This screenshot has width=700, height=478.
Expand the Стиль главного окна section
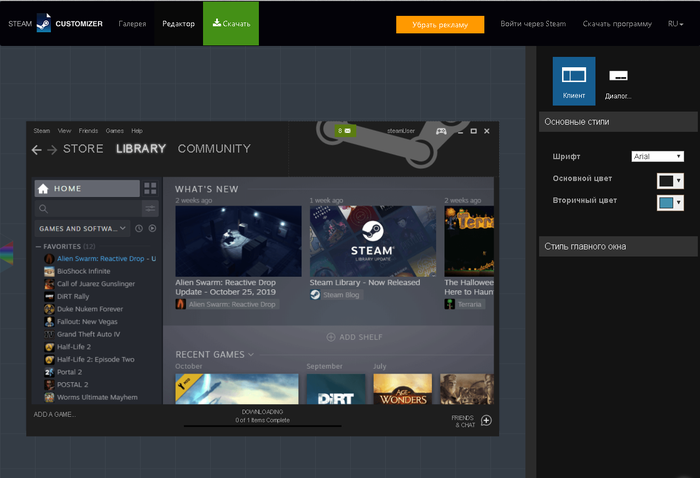coord(618,246)
